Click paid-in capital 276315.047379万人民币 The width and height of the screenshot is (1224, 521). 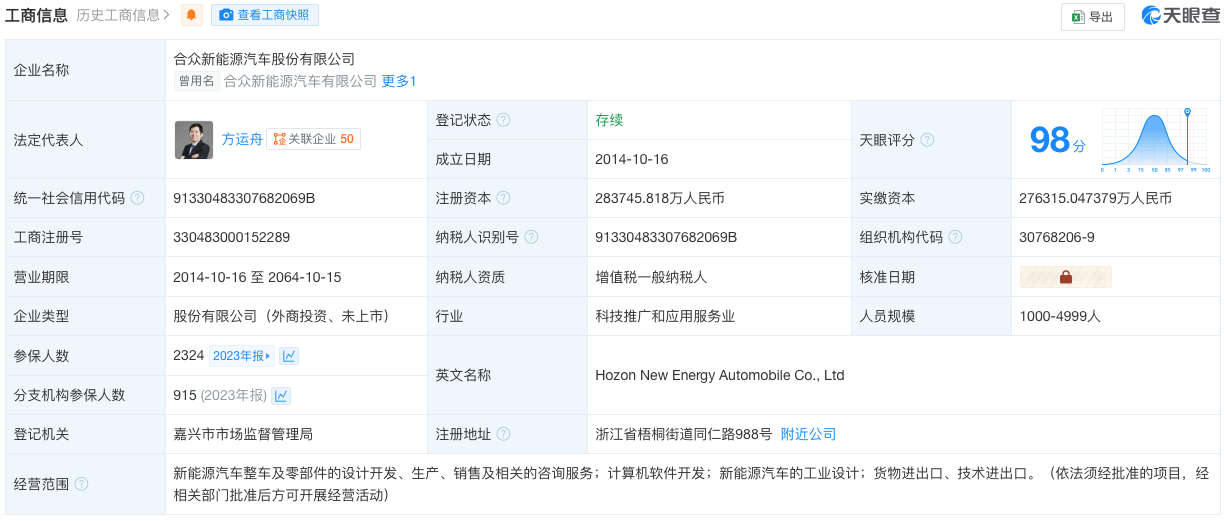[1096, 198]
